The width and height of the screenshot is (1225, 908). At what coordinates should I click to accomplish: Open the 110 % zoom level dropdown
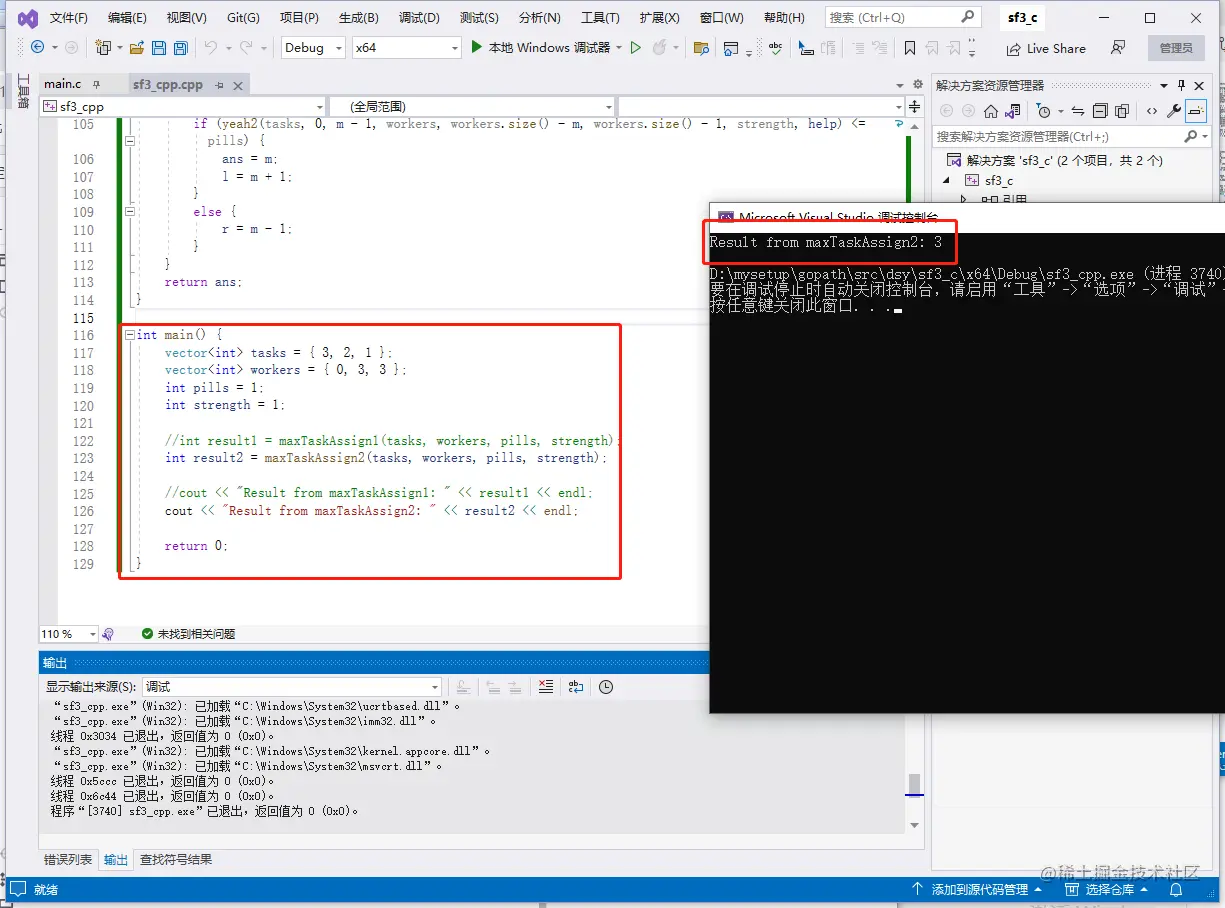click(x=68, y=634)
